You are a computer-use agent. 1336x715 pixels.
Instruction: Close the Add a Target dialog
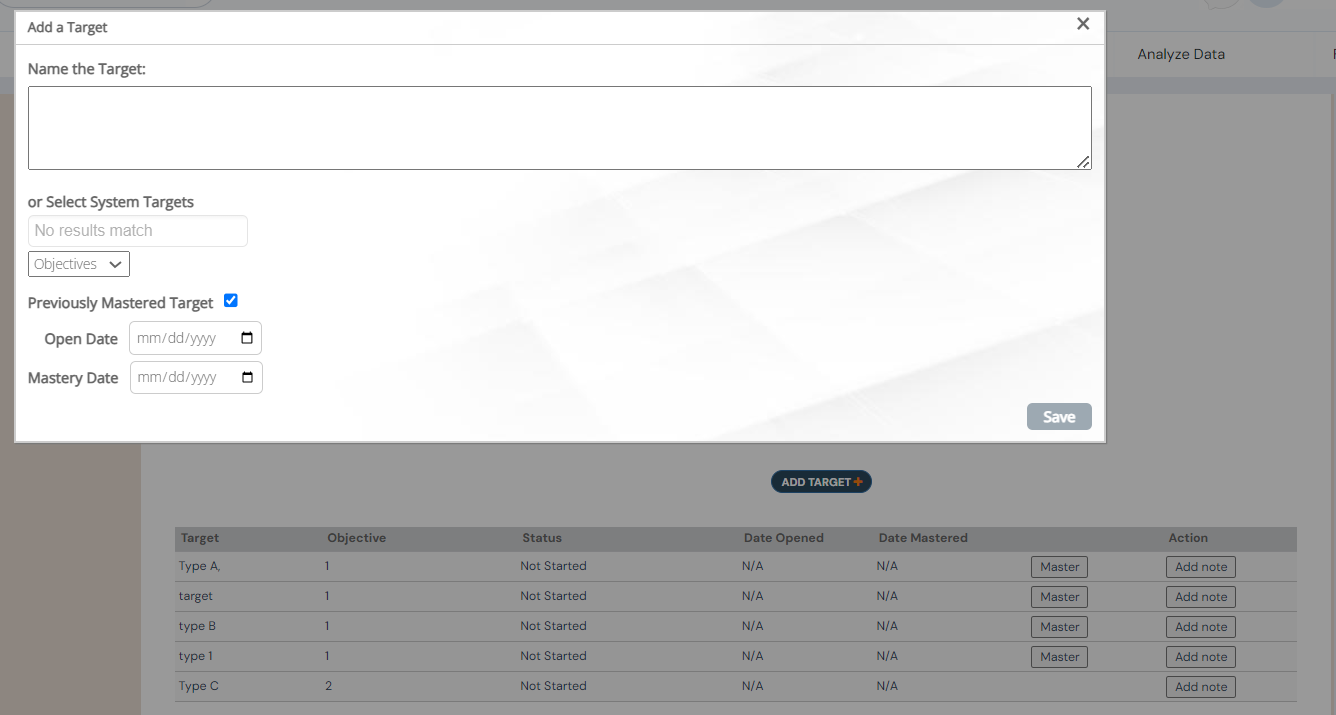tap(1083, 24)
